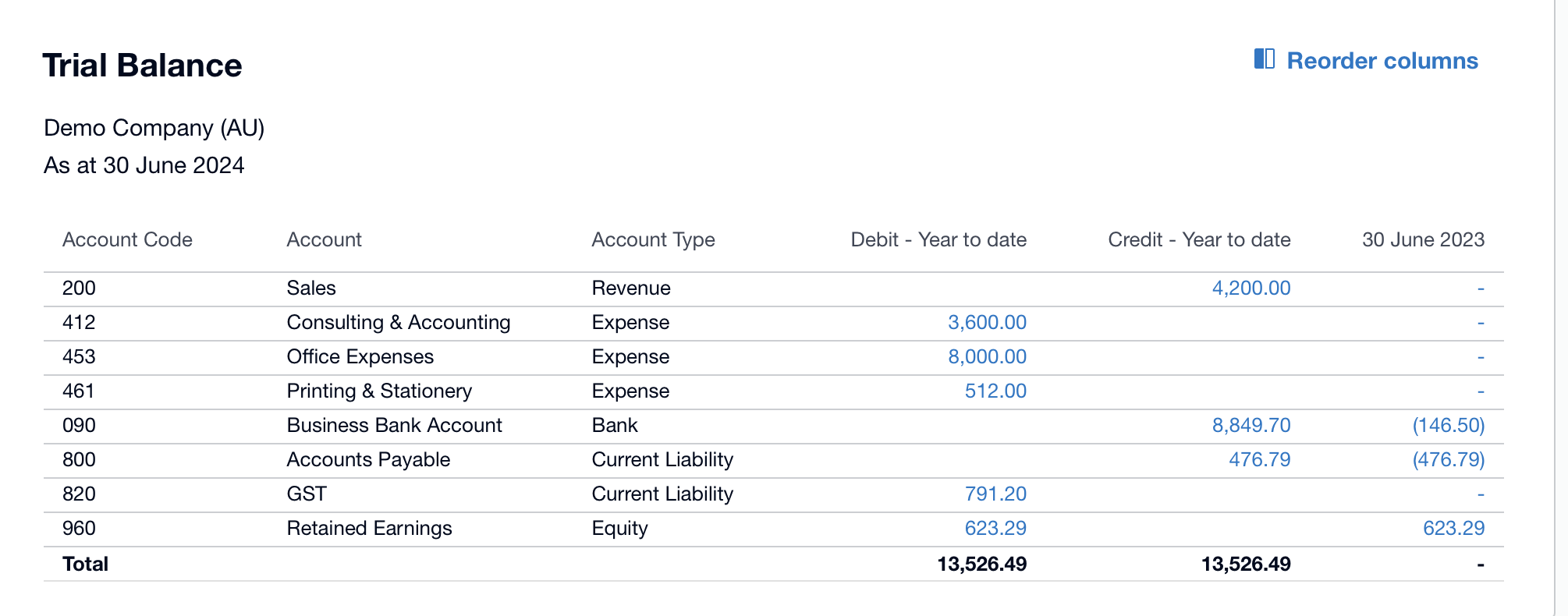Image resolution: width=1568 pixels, height=616 pixels.
Task: Click the Debit - Year to date header
Action: [x=938, y=239]
